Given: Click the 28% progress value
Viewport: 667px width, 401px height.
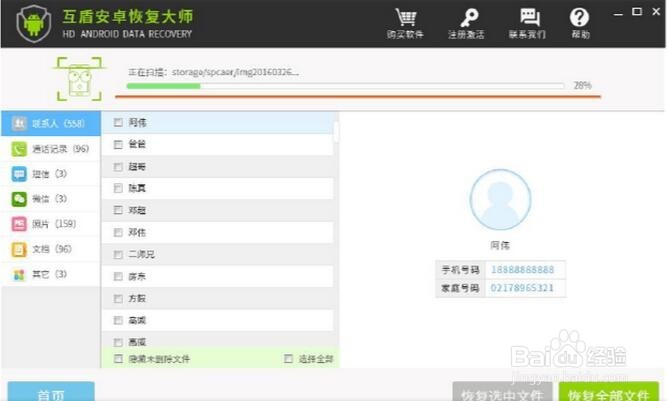Looking at the screenshot, I should (582, 85).
